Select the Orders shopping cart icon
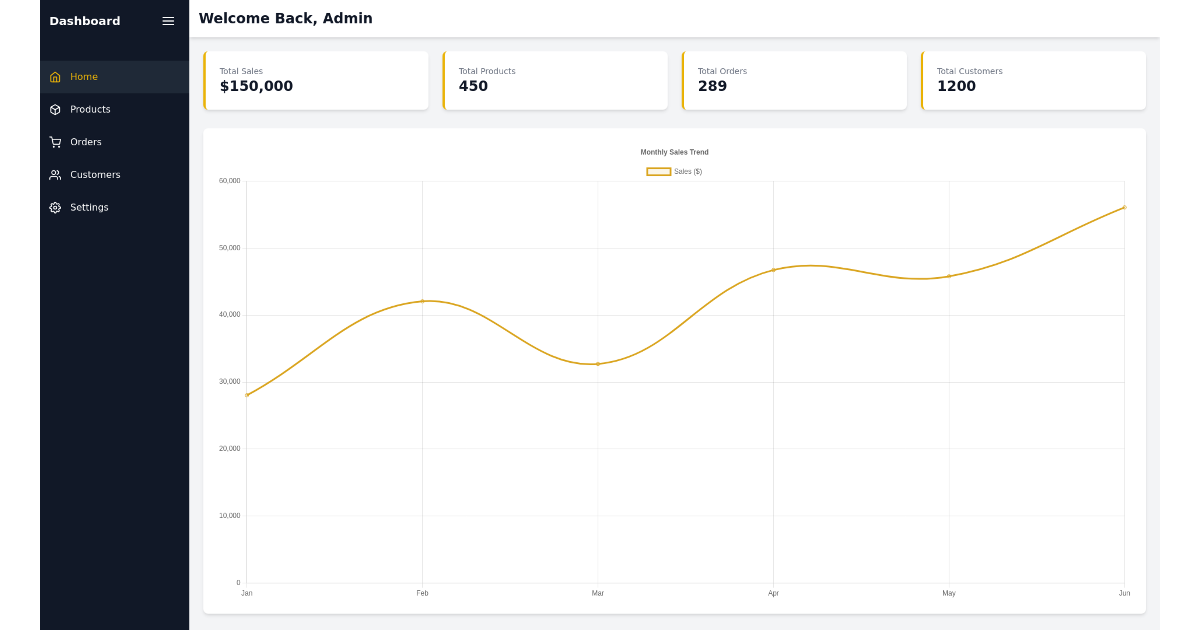Viewport: 1200px width, 630px height. [x=55, y=141]
